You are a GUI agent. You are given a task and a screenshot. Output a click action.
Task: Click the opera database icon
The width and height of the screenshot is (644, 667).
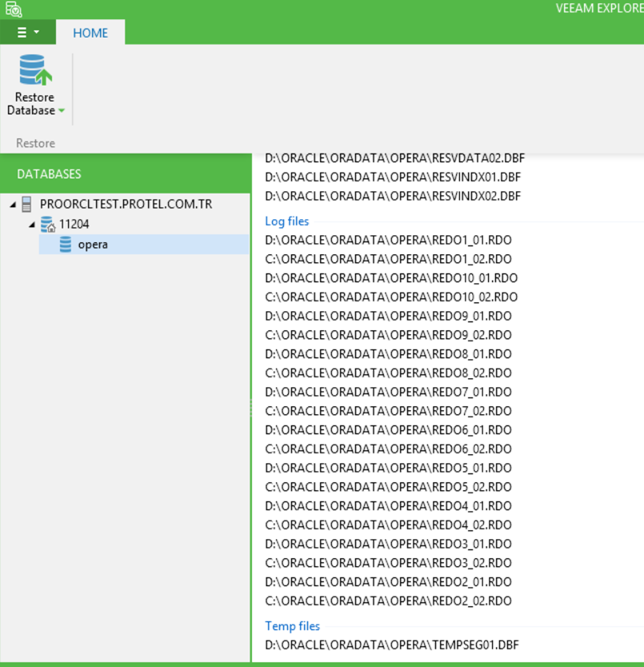tap(65, 244)
